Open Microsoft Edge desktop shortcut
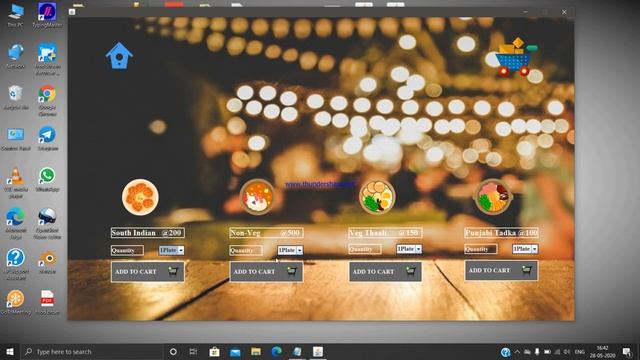 [x=16, y=224]
